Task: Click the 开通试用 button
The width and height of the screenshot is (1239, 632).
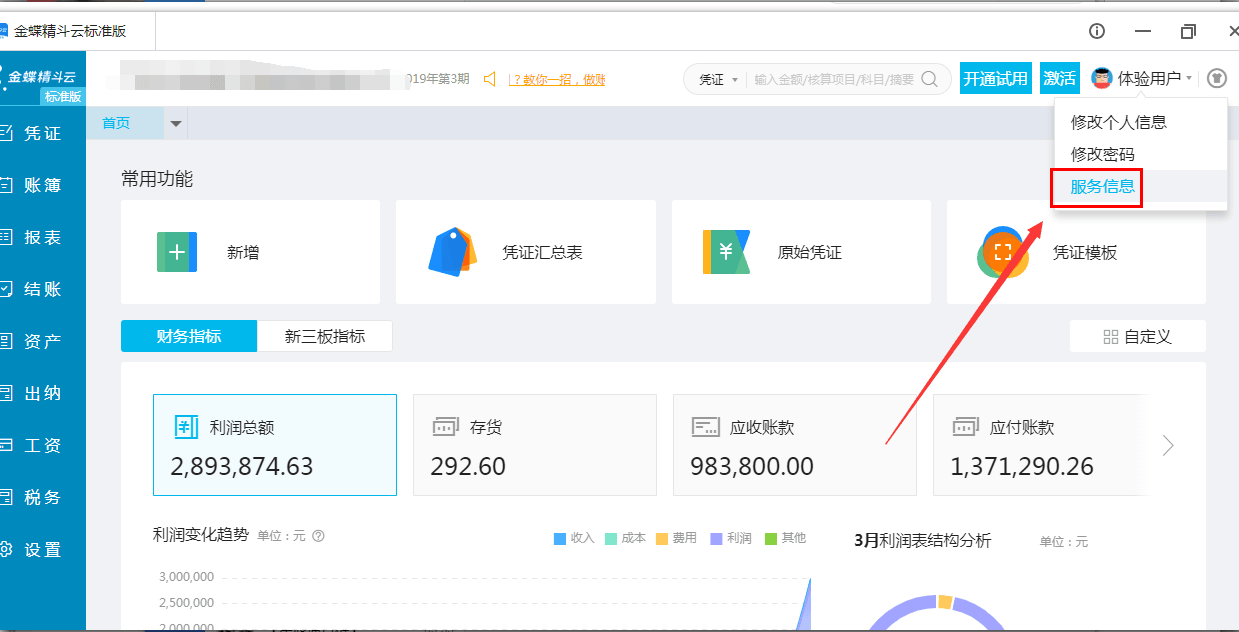Action: [x=996, y=78]
